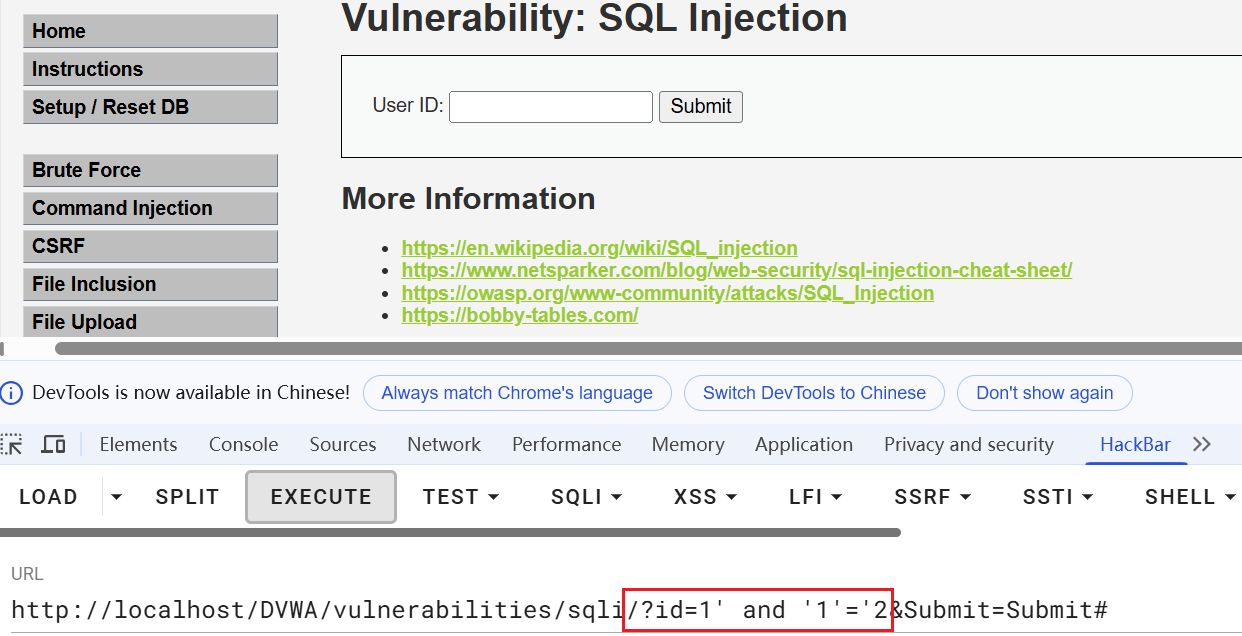This screenshot has height=636, width=1242.
Task: Show more DevTools tabs chevron
Action: [x=1202, y=444]
